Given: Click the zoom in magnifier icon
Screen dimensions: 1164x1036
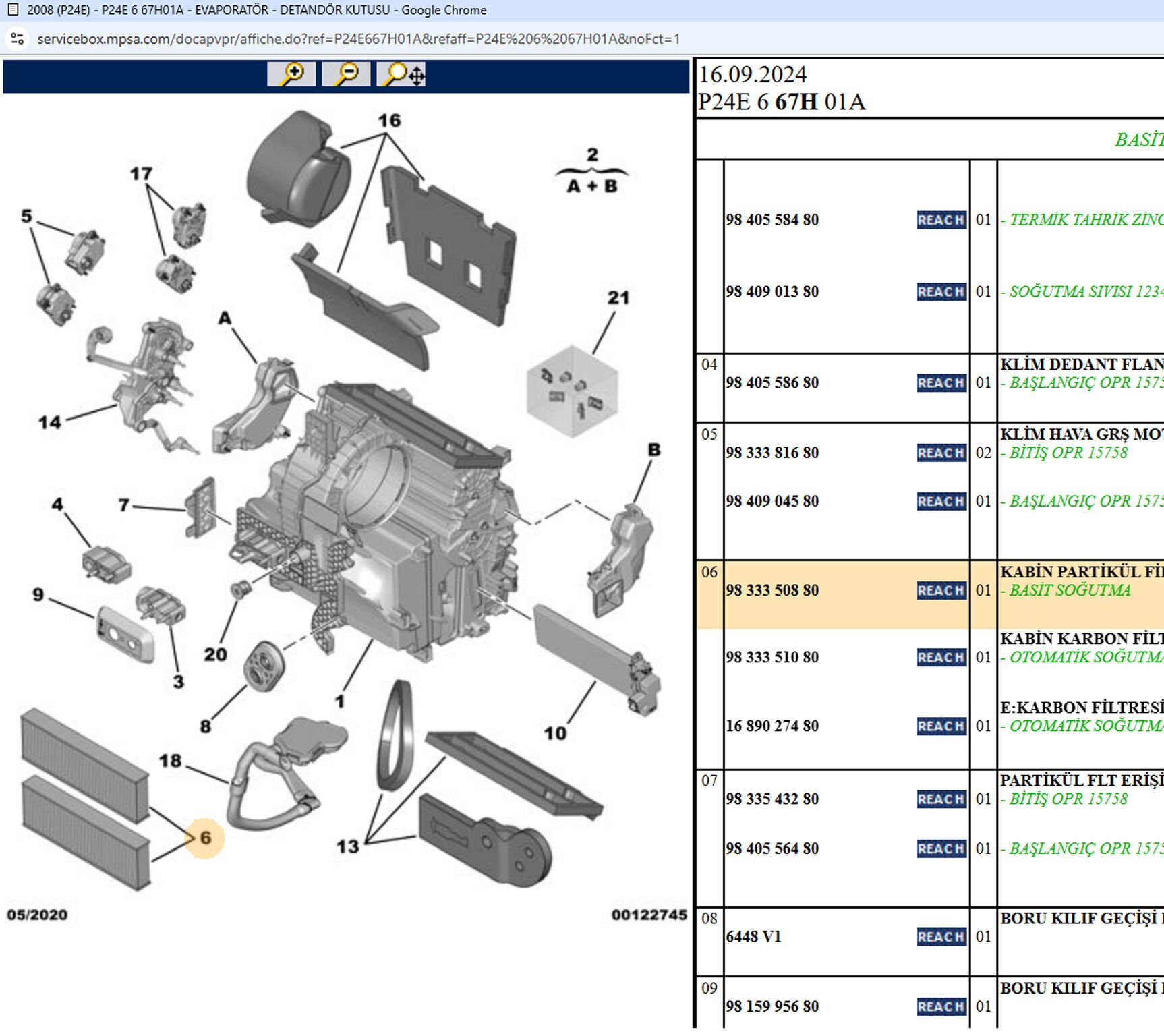Looking at the screenshot, I should click(291, 74).
